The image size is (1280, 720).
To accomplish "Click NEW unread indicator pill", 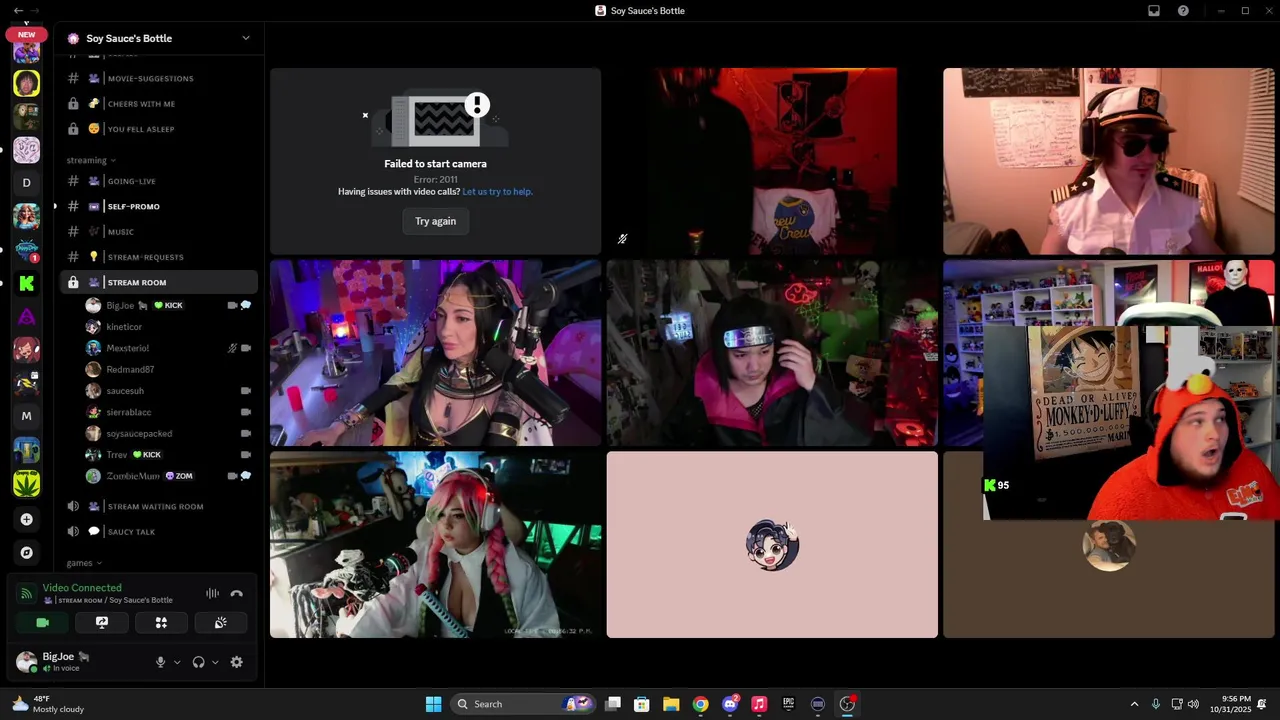I will 26,34.
